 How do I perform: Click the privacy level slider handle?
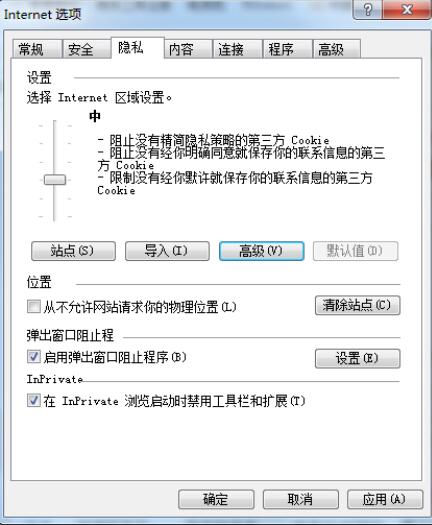tap(55, 179)
